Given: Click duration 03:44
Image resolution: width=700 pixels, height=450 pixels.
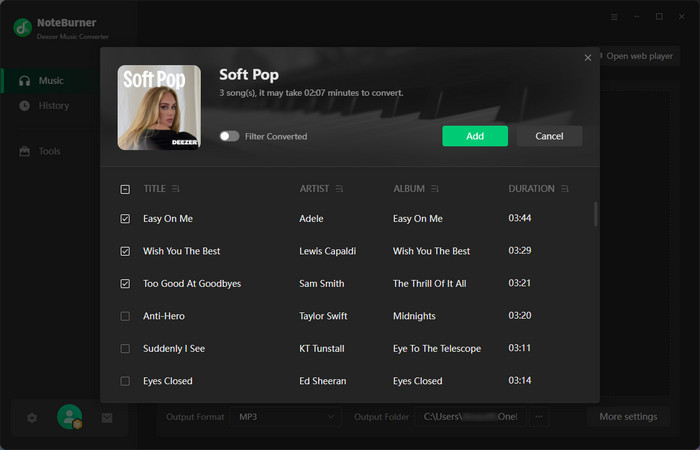Looking at the screenshot, I should click(x=520, y=218).
